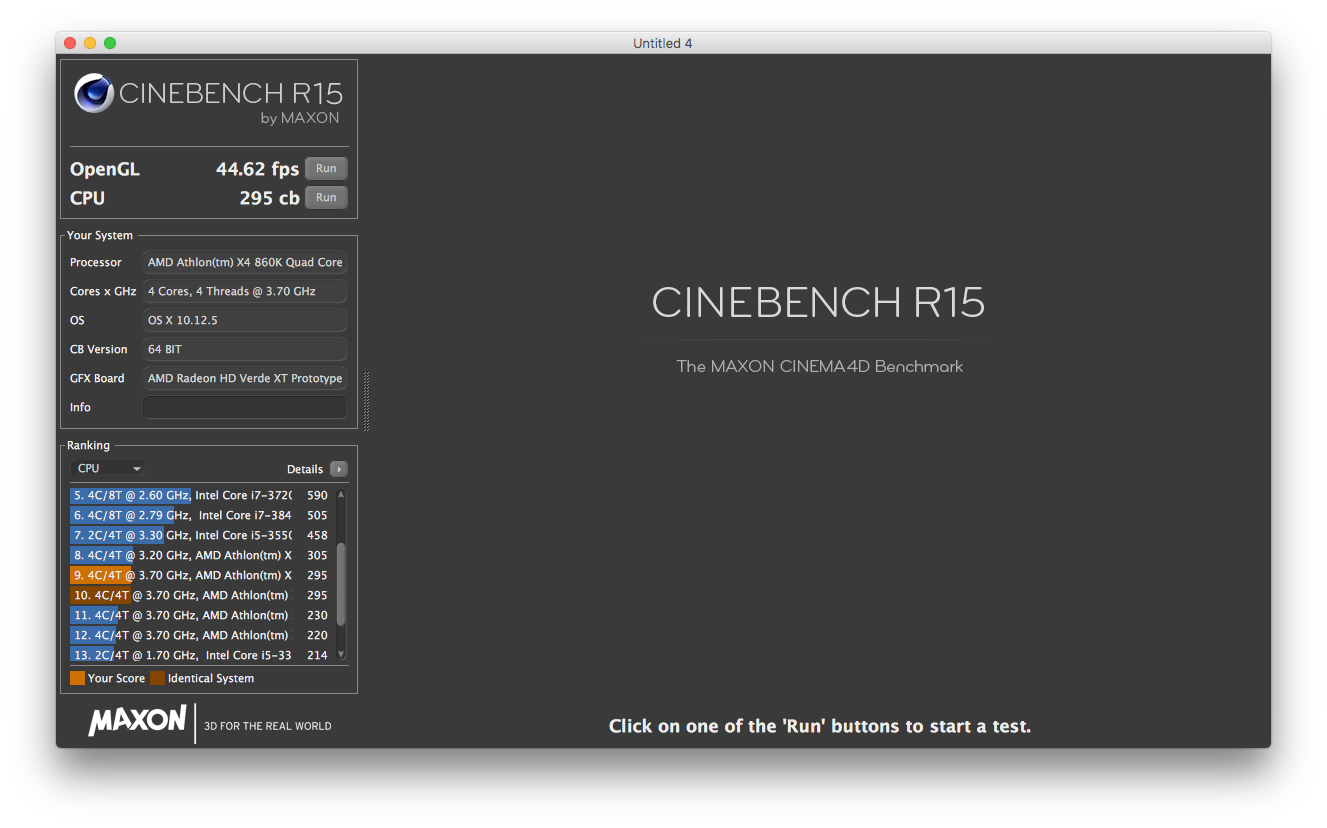Select ranking row 8, AMD Athlon scoring 305
The height and width of the screenshot is (828, 1327).
pos(202,555)
